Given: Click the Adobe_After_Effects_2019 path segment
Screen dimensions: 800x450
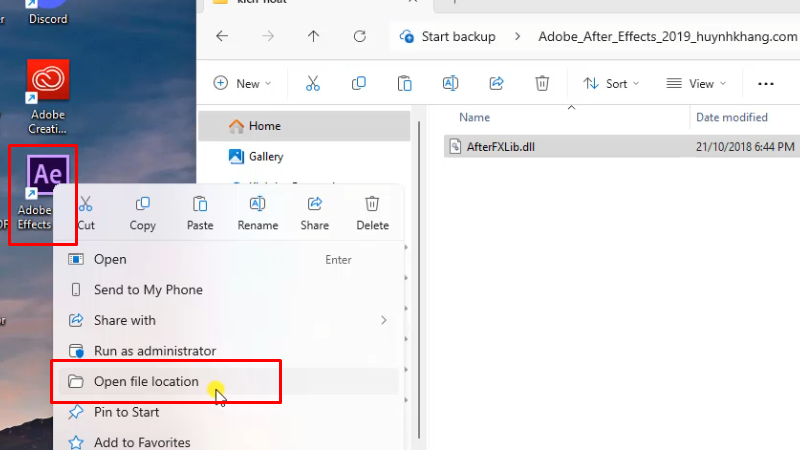Looking at the screenshot, I should pyautogui.click(x=667, y=37).
